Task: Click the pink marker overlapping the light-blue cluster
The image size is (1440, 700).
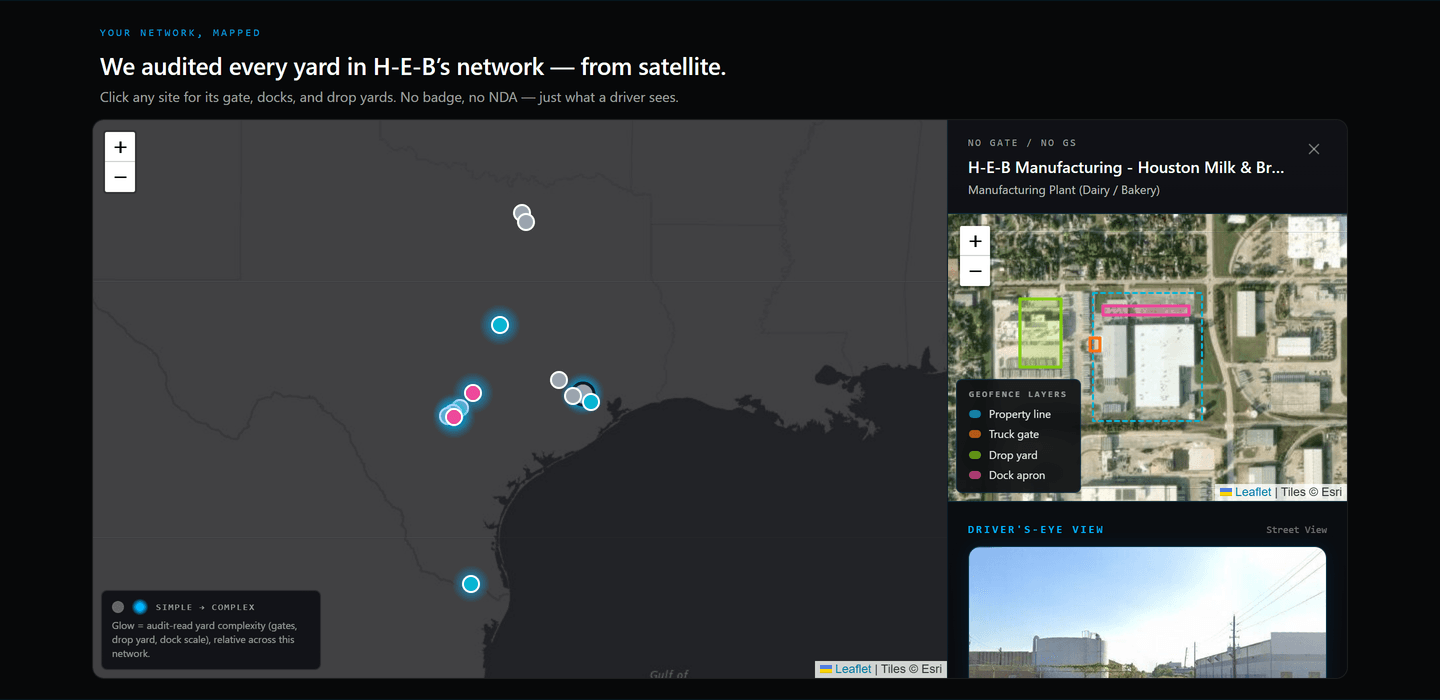Action: 454,417
